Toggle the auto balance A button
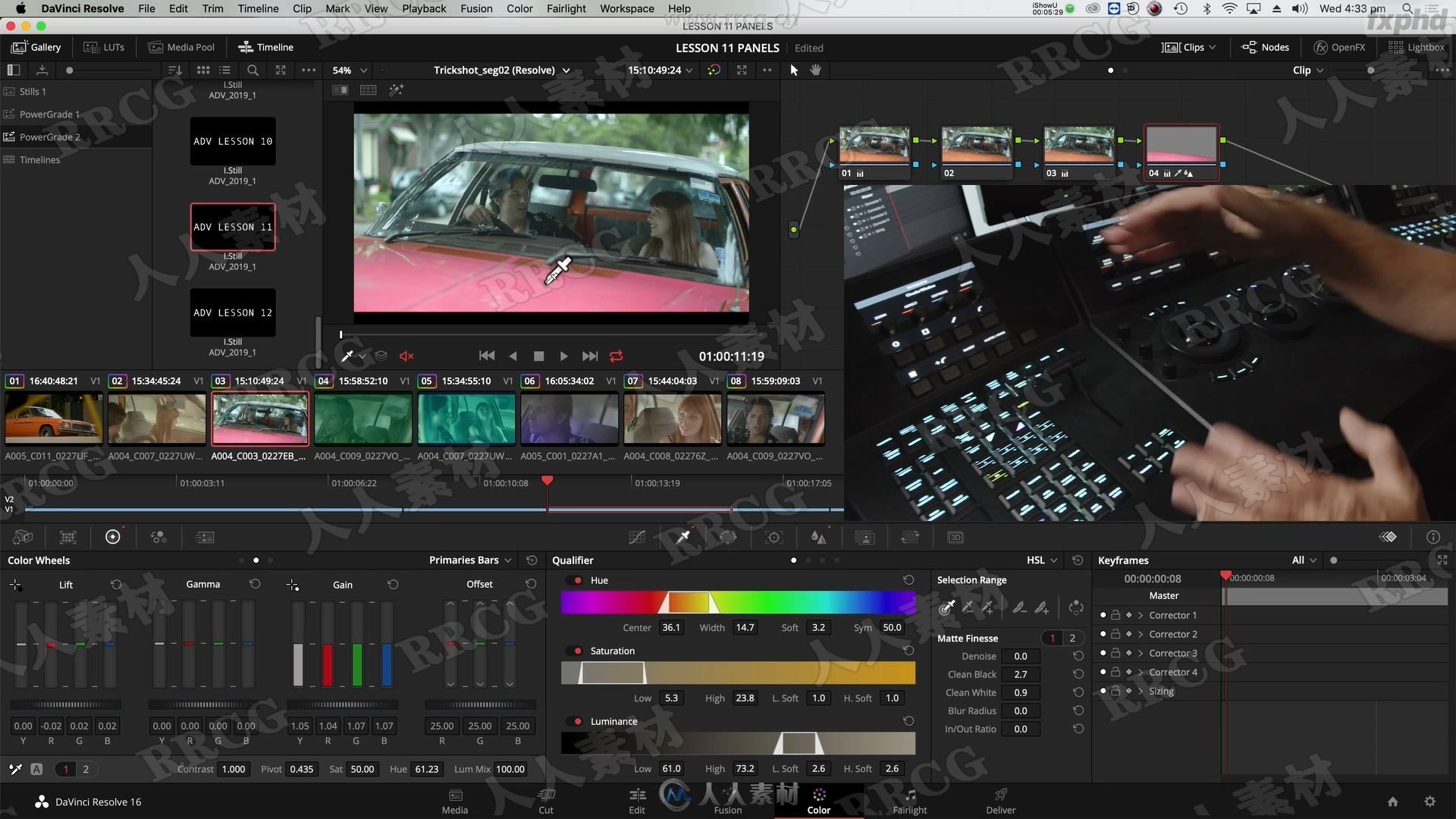 [x=36, y=769]
